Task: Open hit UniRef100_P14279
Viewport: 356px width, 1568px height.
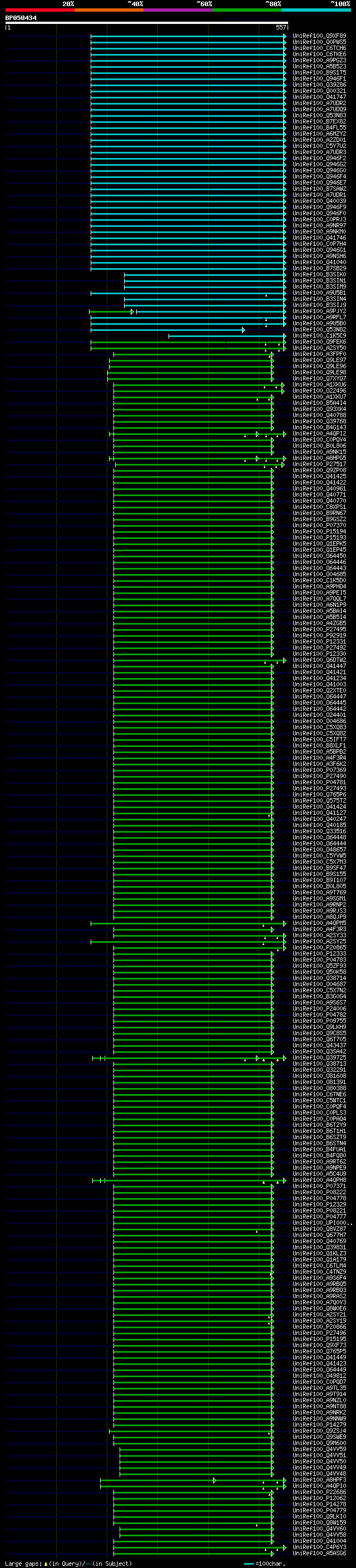Action: pos(319,1424)
